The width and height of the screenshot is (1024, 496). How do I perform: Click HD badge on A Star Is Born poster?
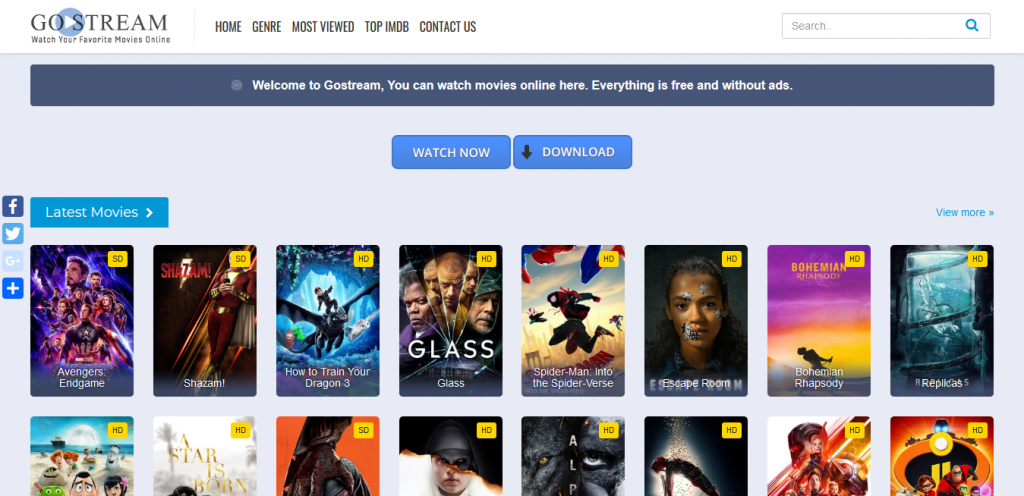coord(240,430)
